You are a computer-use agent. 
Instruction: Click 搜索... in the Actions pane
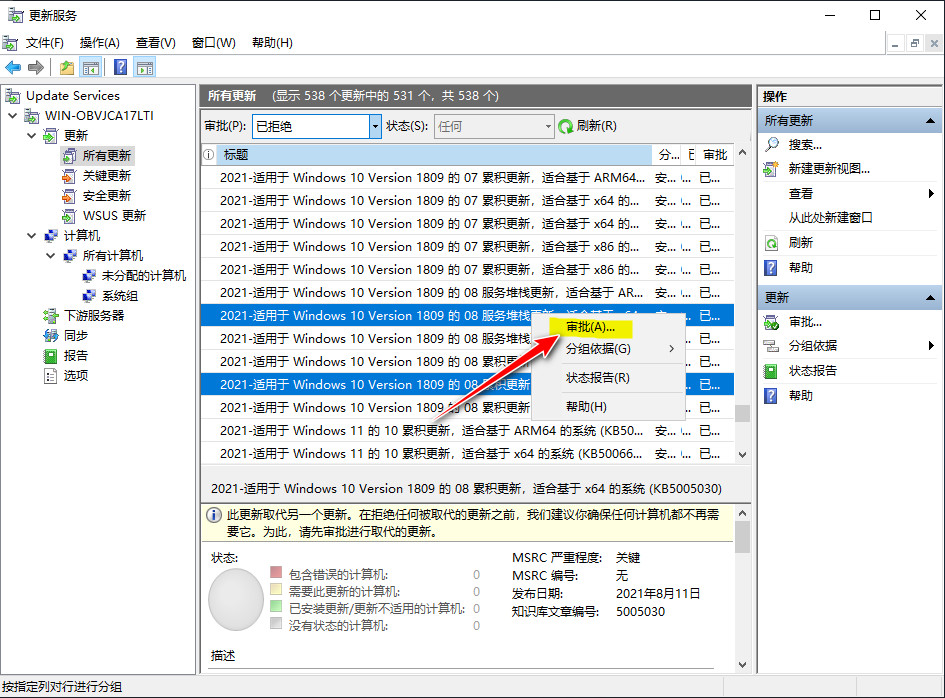click(805, 145)
